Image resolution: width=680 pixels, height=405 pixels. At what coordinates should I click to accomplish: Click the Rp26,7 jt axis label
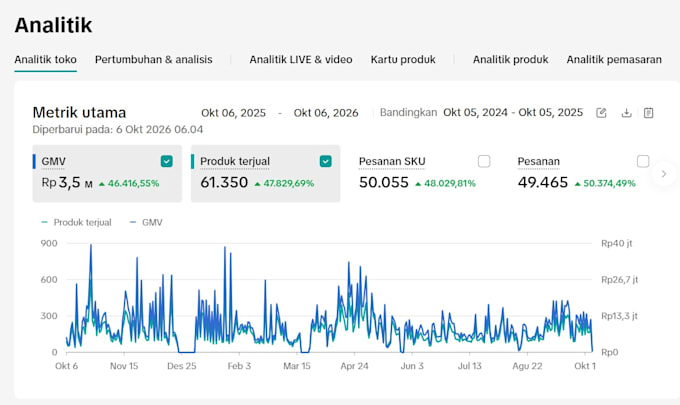[x=619, y=280]
